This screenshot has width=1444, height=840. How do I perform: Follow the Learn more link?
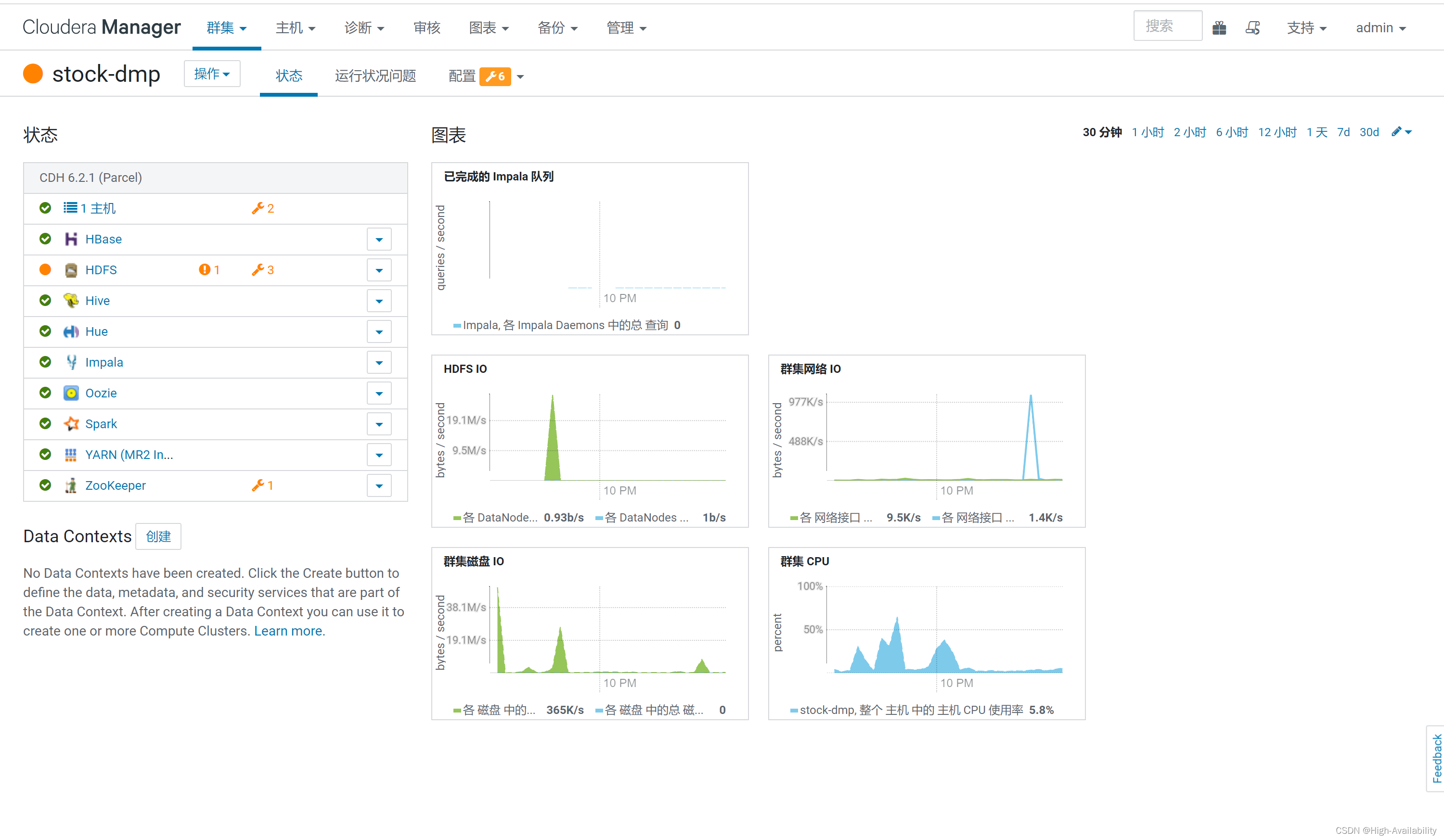coord(288,631)
